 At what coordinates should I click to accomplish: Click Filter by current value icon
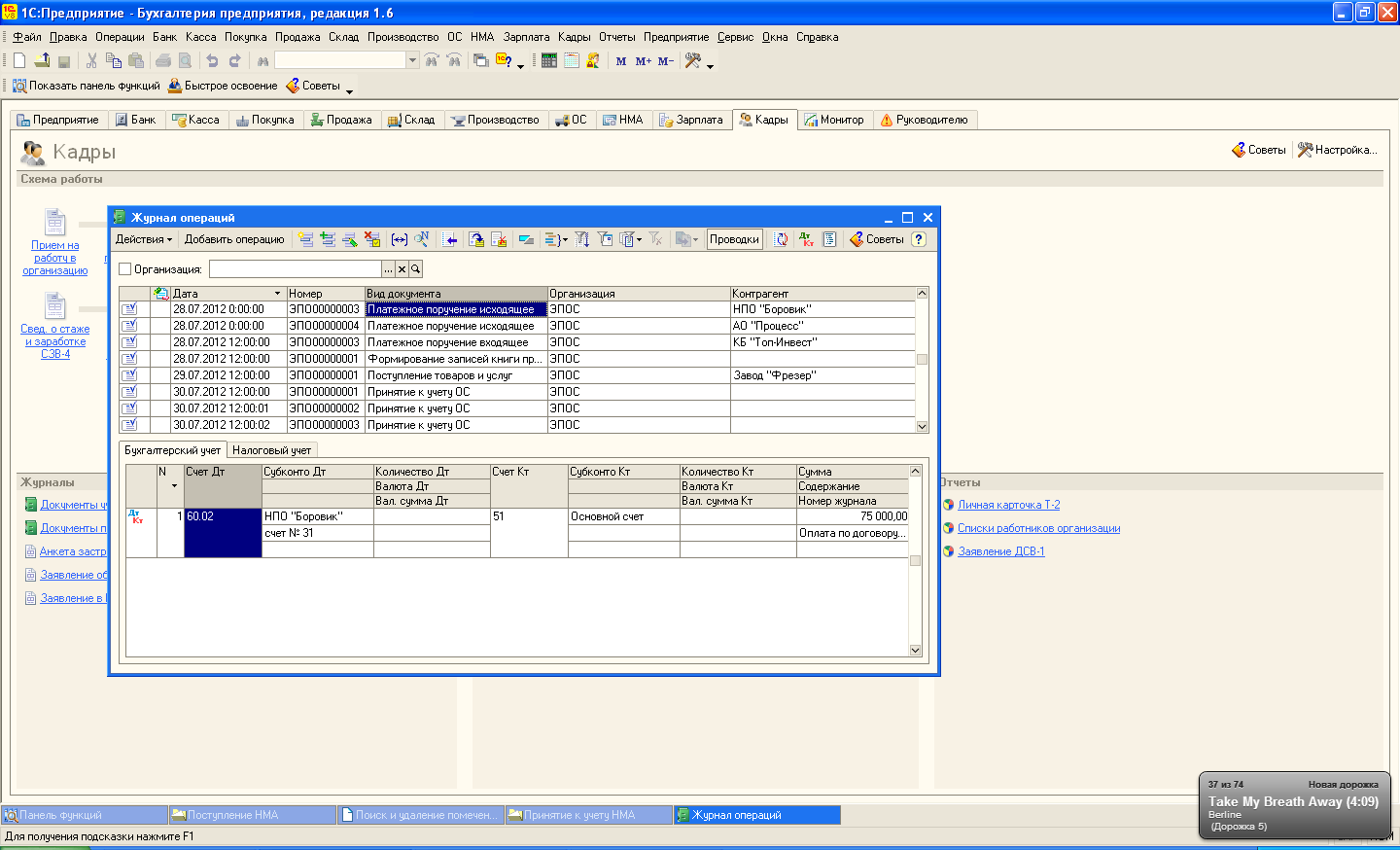click(x=605, y=239)
